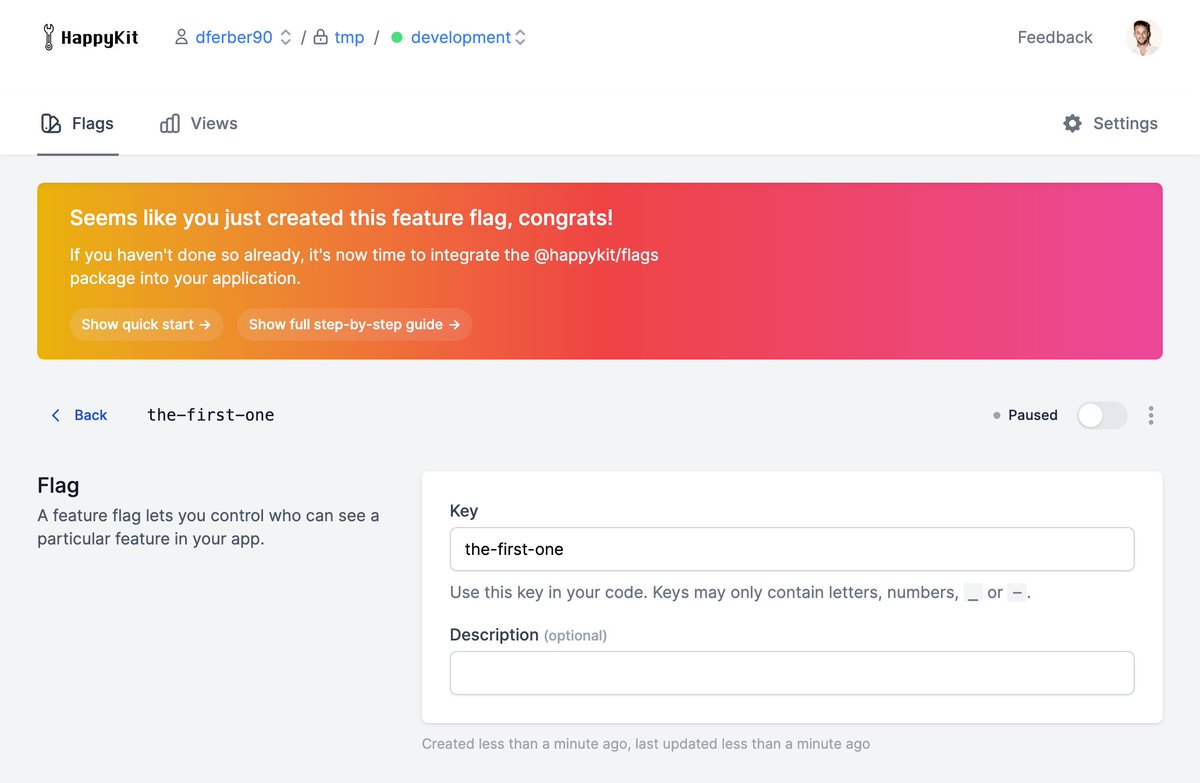1200x783 pixels.
Task: Click the Flags tab icon
Action: click(51, 124)
